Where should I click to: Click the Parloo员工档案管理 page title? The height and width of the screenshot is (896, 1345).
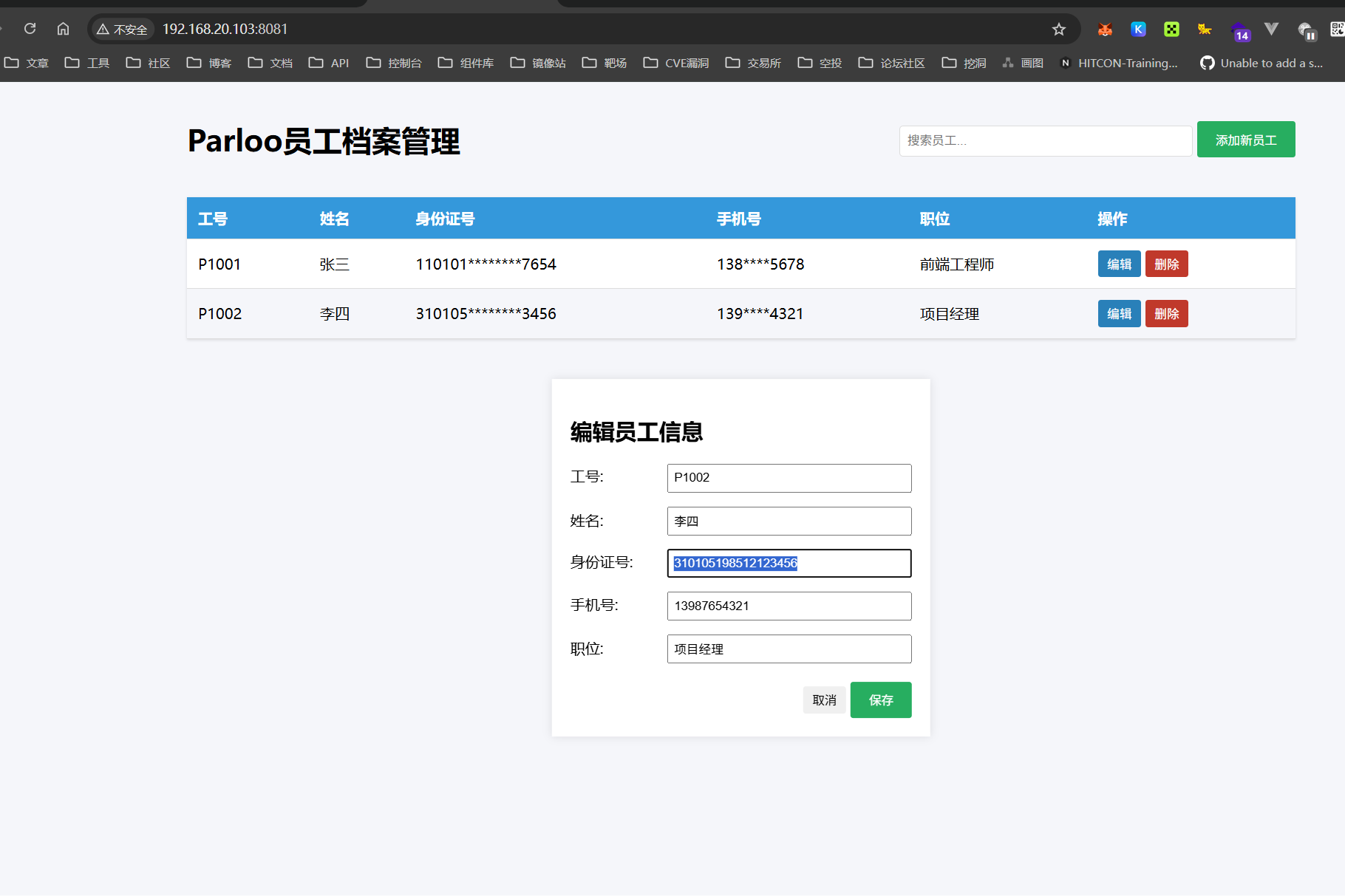click(324, 141)
